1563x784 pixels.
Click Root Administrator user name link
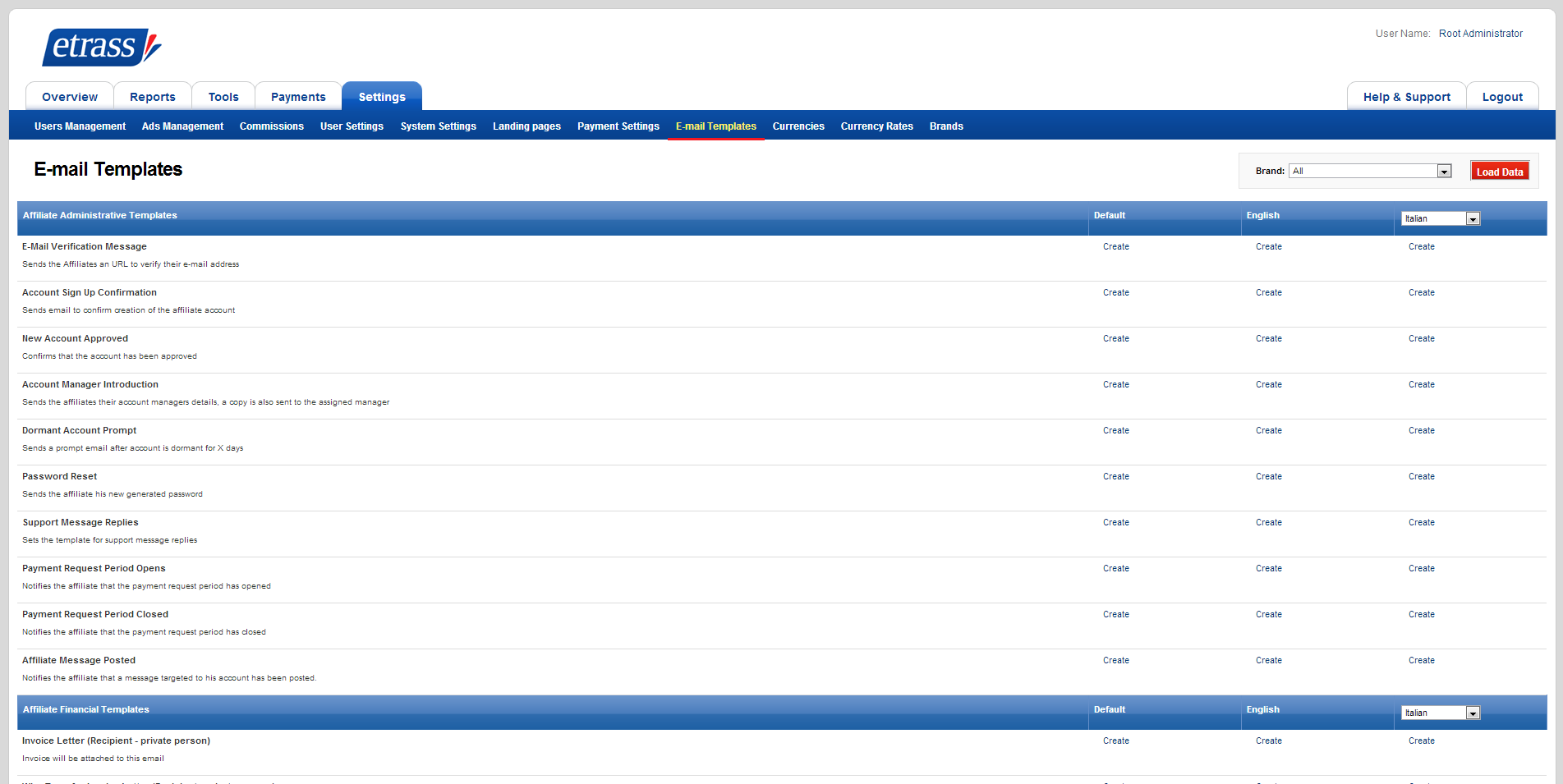[x=1480, y=34]
